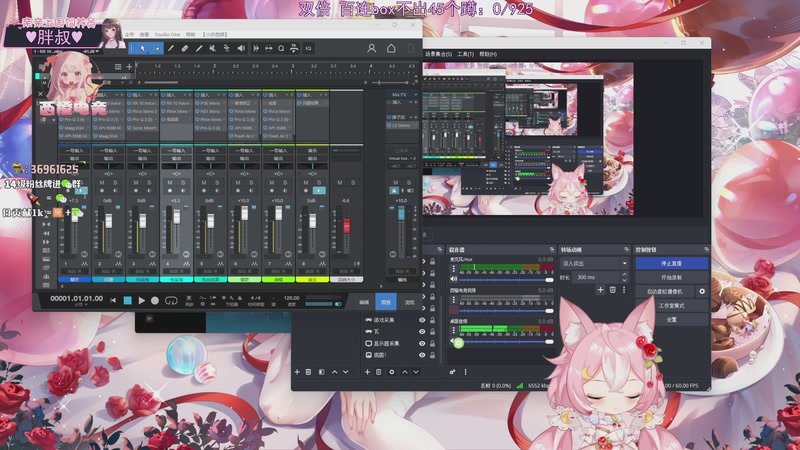Viewport: 800px width, 450px height.
Task: Open the Scene Collection(S) menu in OBS
Action: pos(438,54)
